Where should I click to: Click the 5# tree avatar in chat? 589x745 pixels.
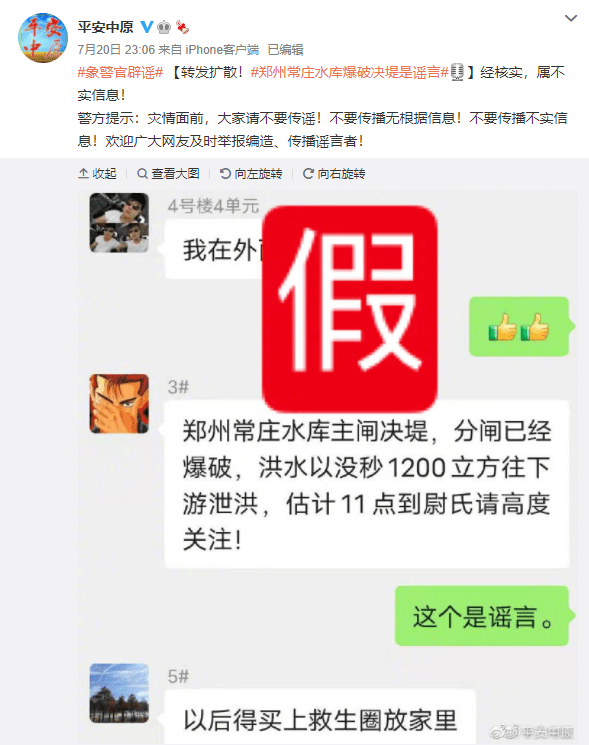[x=119, y=693]
